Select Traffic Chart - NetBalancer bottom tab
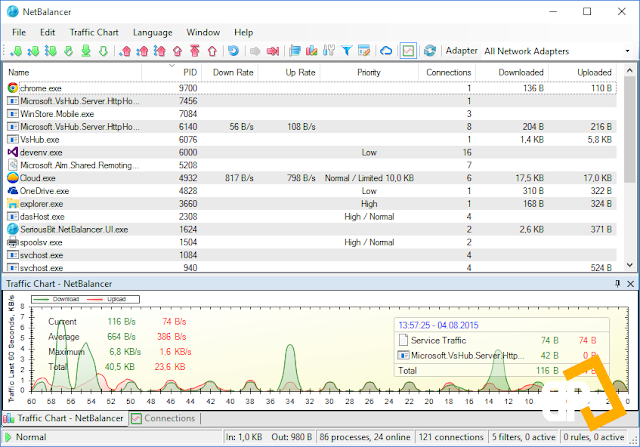 coord(64,418)
